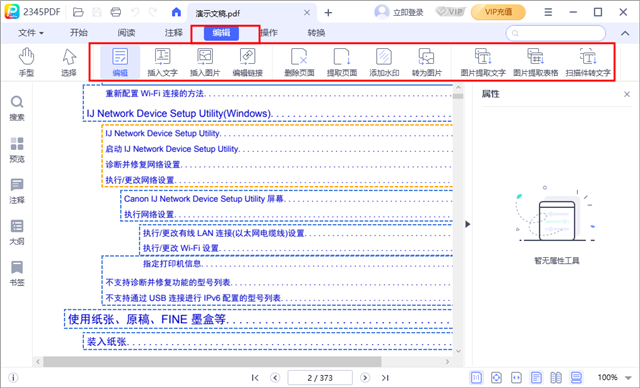This screenshot has width=640, height=388.
Task: Select the 选择 pointer tool
Action: [69, 62]
